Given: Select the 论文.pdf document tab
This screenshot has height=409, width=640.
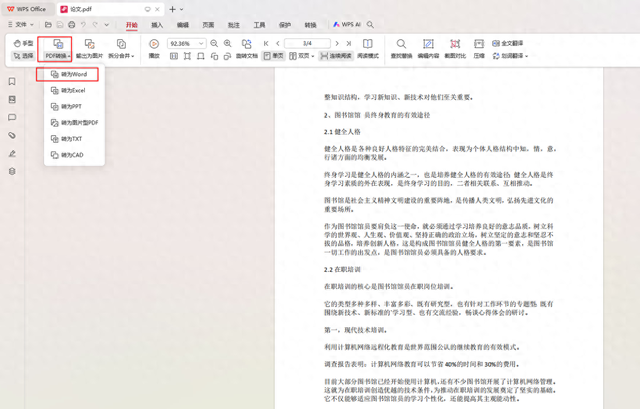Looking at the screenshot, I should click(x=111, y=9).
